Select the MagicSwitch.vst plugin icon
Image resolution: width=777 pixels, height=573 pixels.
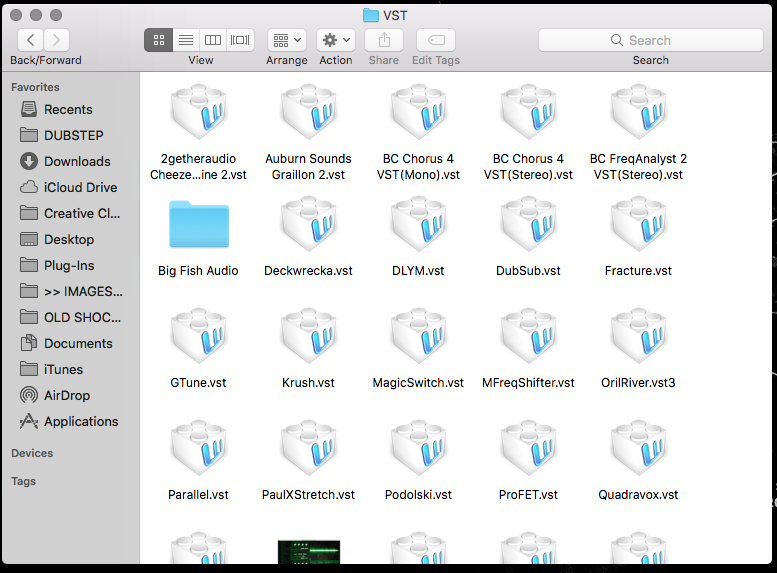click(418, 336)
